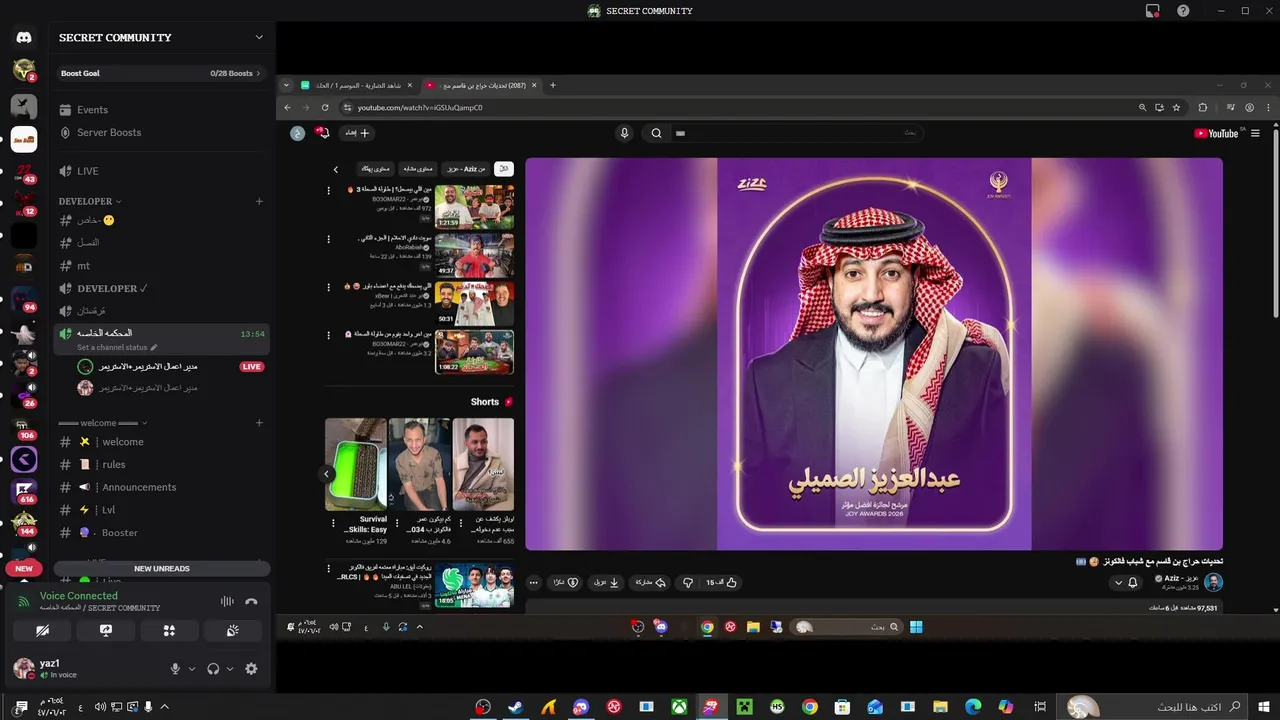Disconnect from voice with the hang-up icon
The width and height of the screenshot is (1280, 720).
point(251,601)
